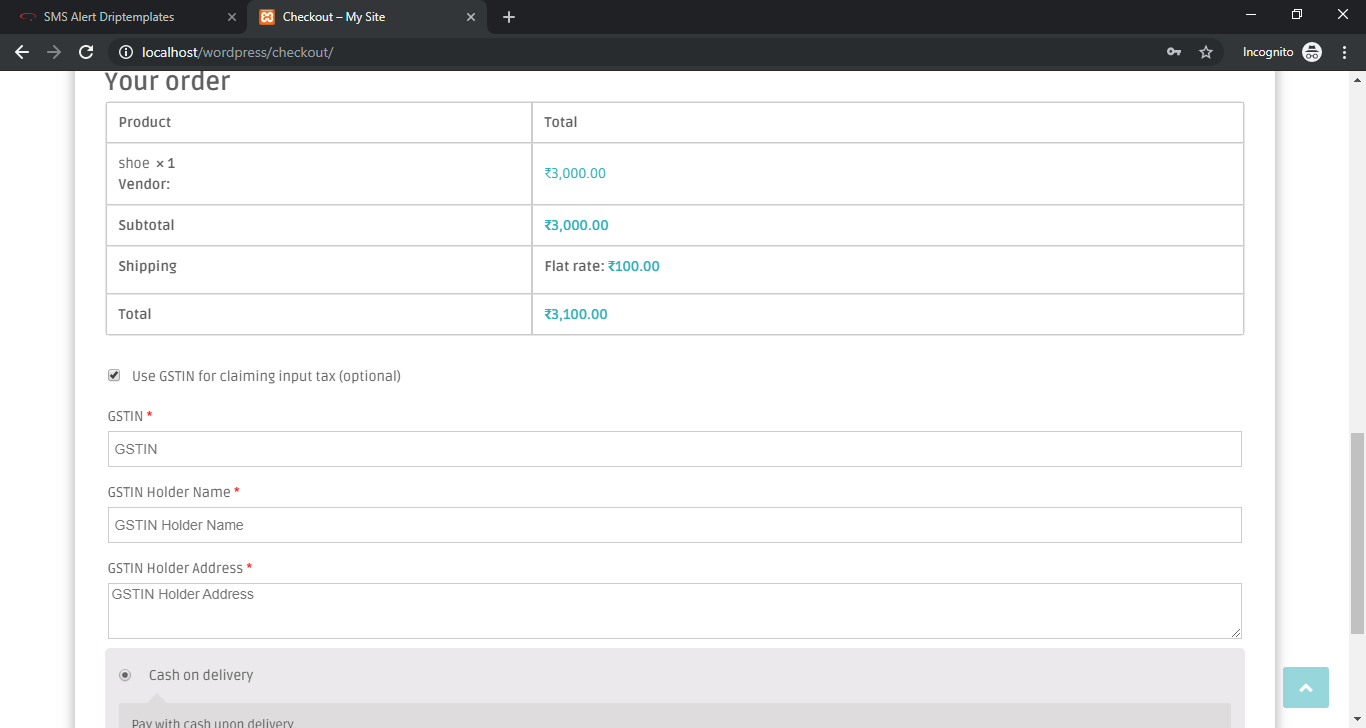
Task: Select the Checkout – My Site tab
Action: tap(350, 17)
